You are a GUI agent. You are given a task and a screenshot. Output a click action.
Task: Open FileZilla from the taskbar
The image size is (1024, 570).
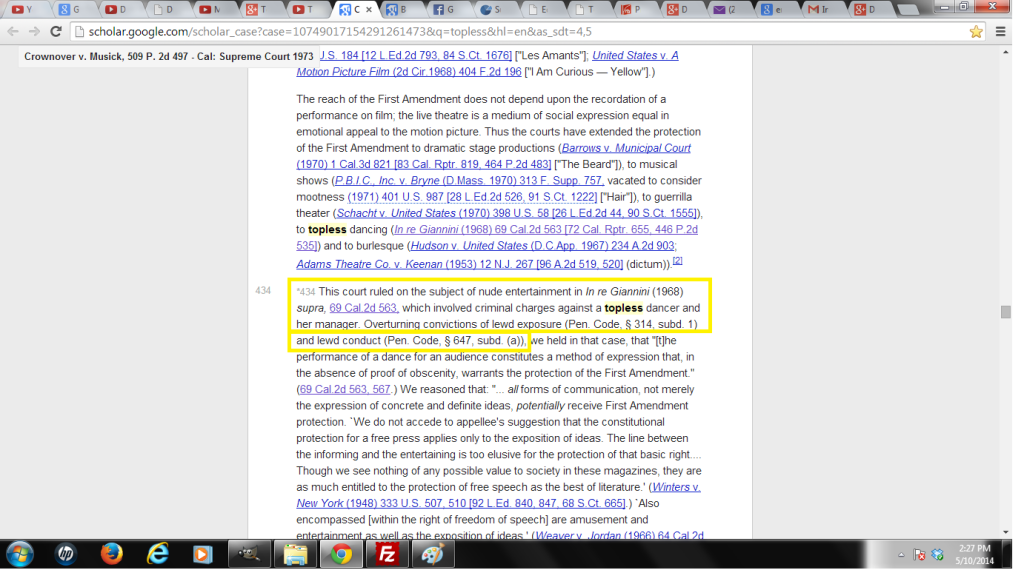(x=387, y=554)
